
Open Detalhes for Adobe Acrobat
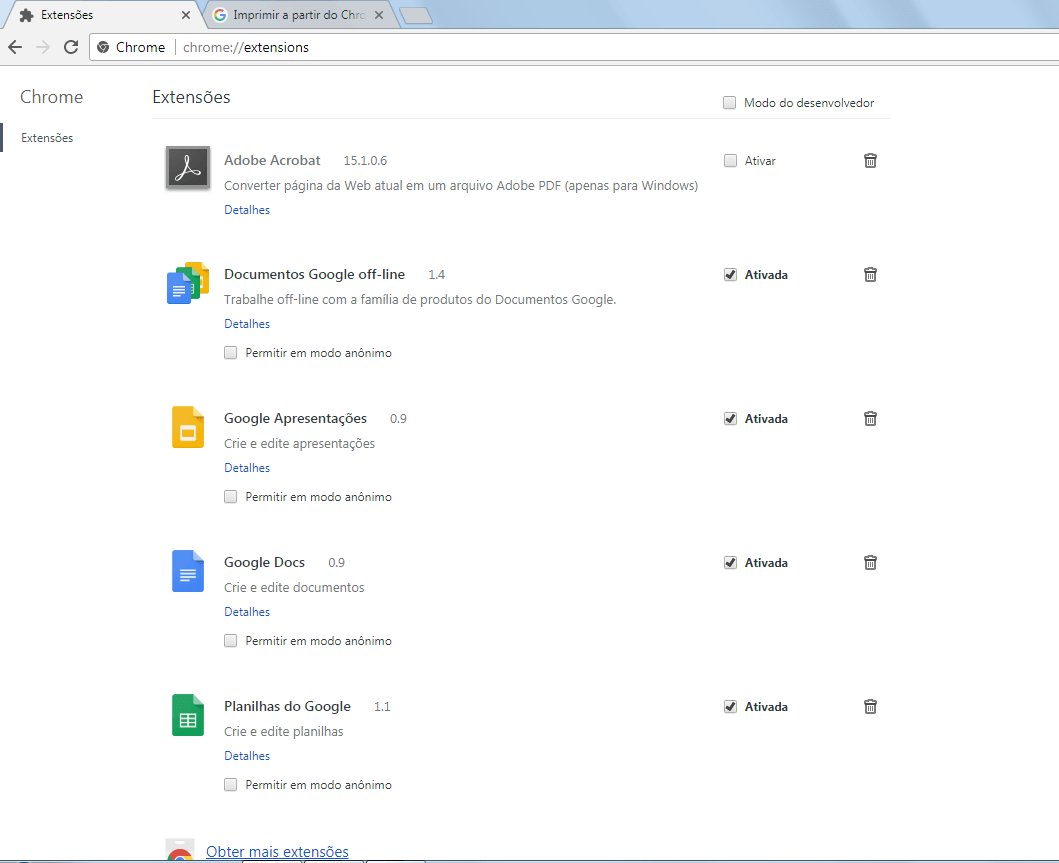[x=247, y=210]
